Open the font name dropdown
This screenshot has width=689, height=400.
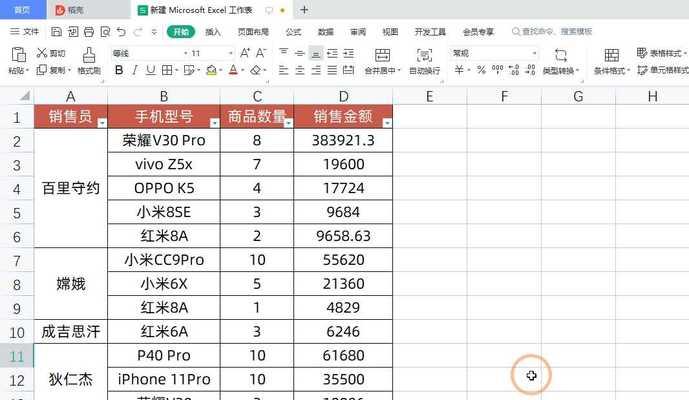[x=185, y=53]
